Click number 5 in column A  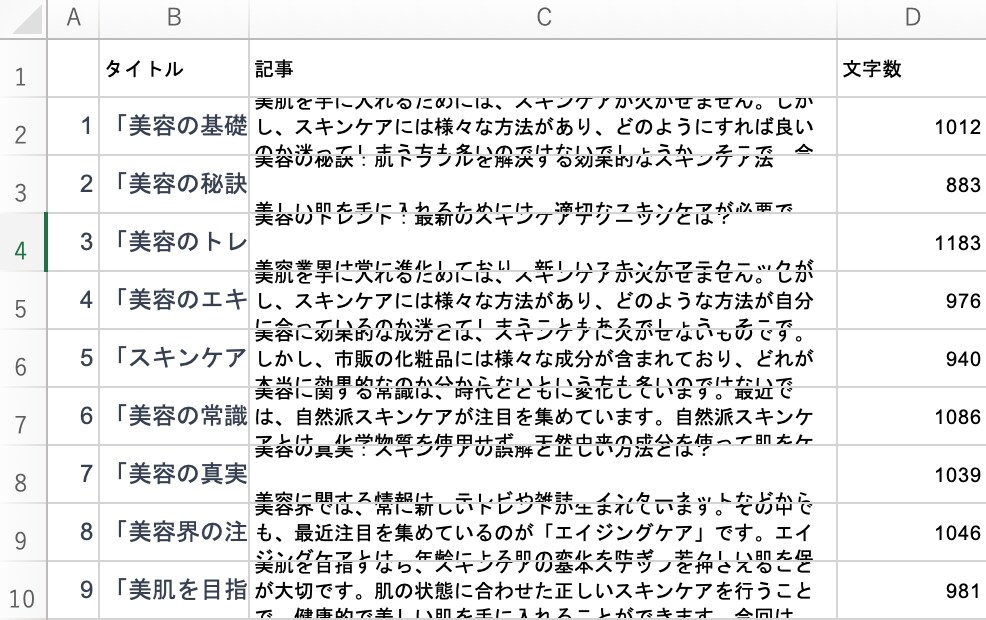(73, 358)
